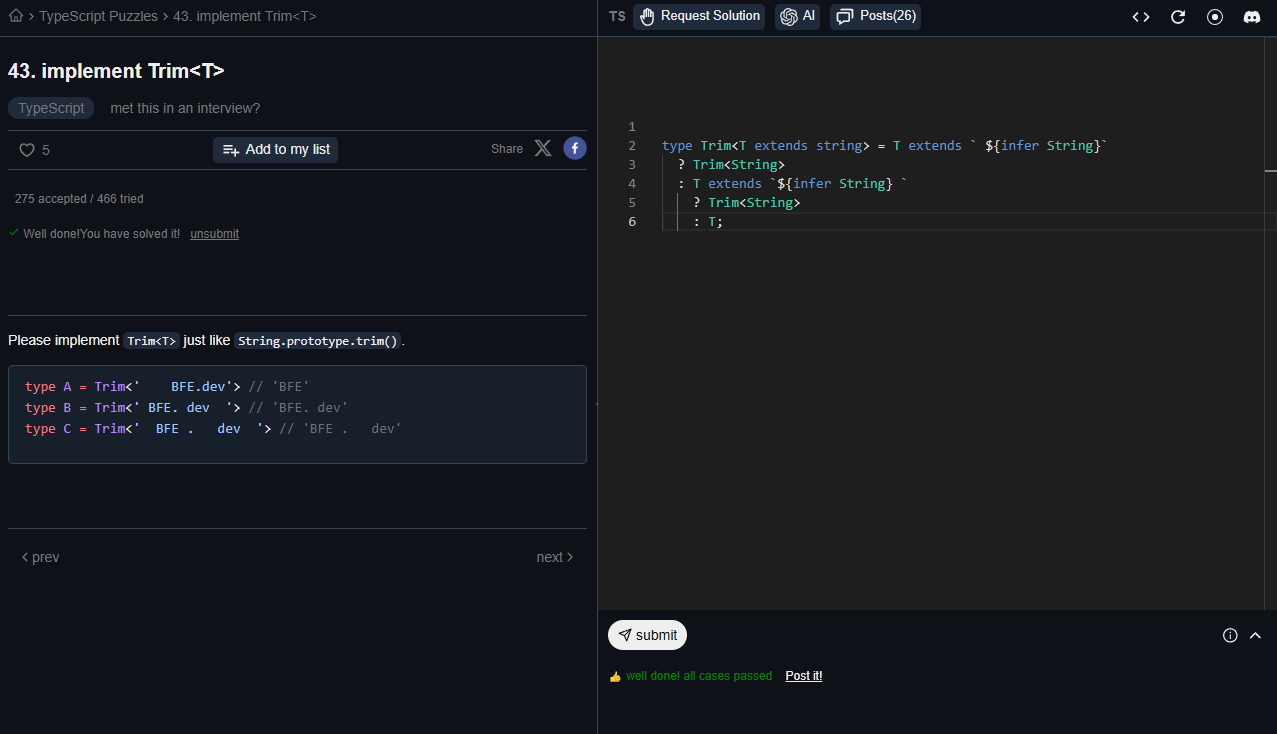
Task: Open the info icon near submit
Action: pos(1230,635)
